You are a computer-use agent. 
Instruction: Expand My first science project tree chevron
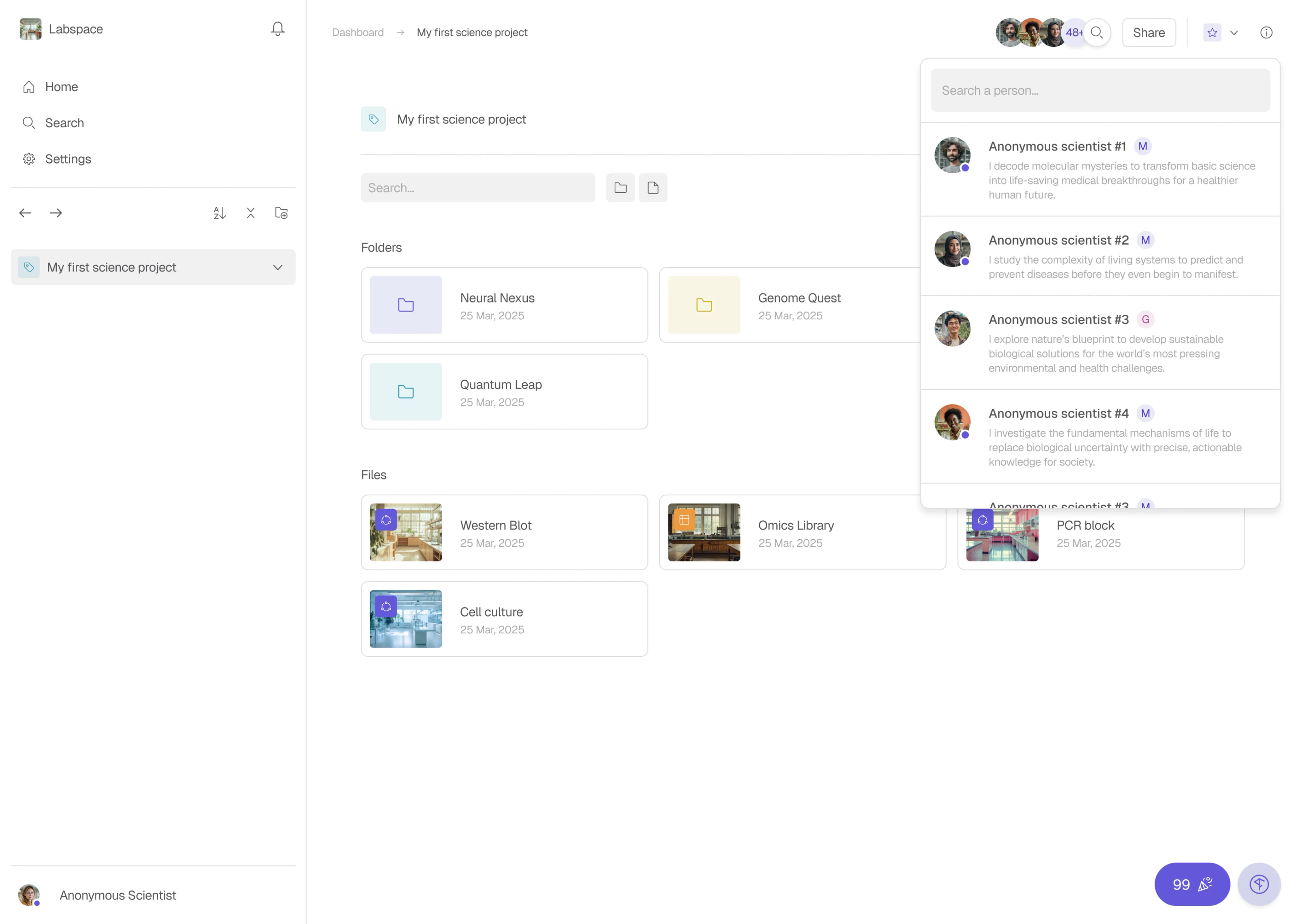(277, 267)
